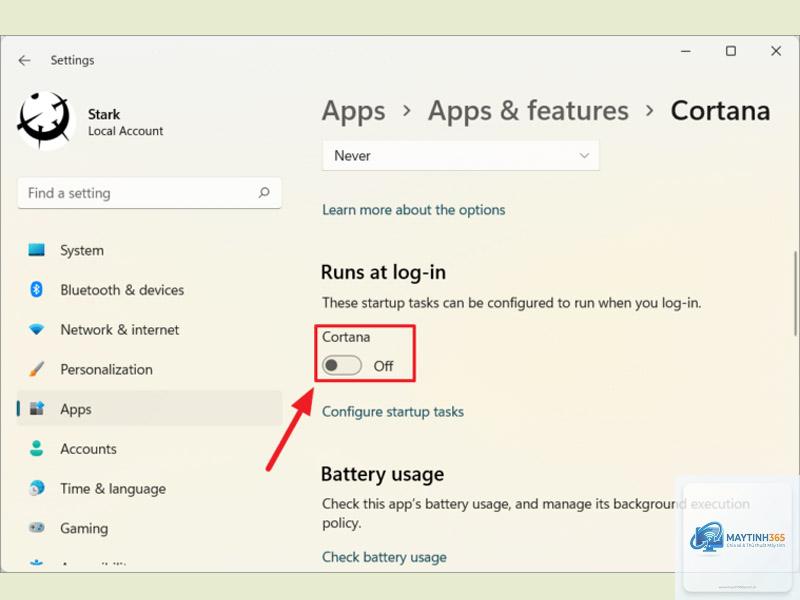The image size is (800, 600).
Task: Click the Network wifi icon
Action: click(36, 330)
